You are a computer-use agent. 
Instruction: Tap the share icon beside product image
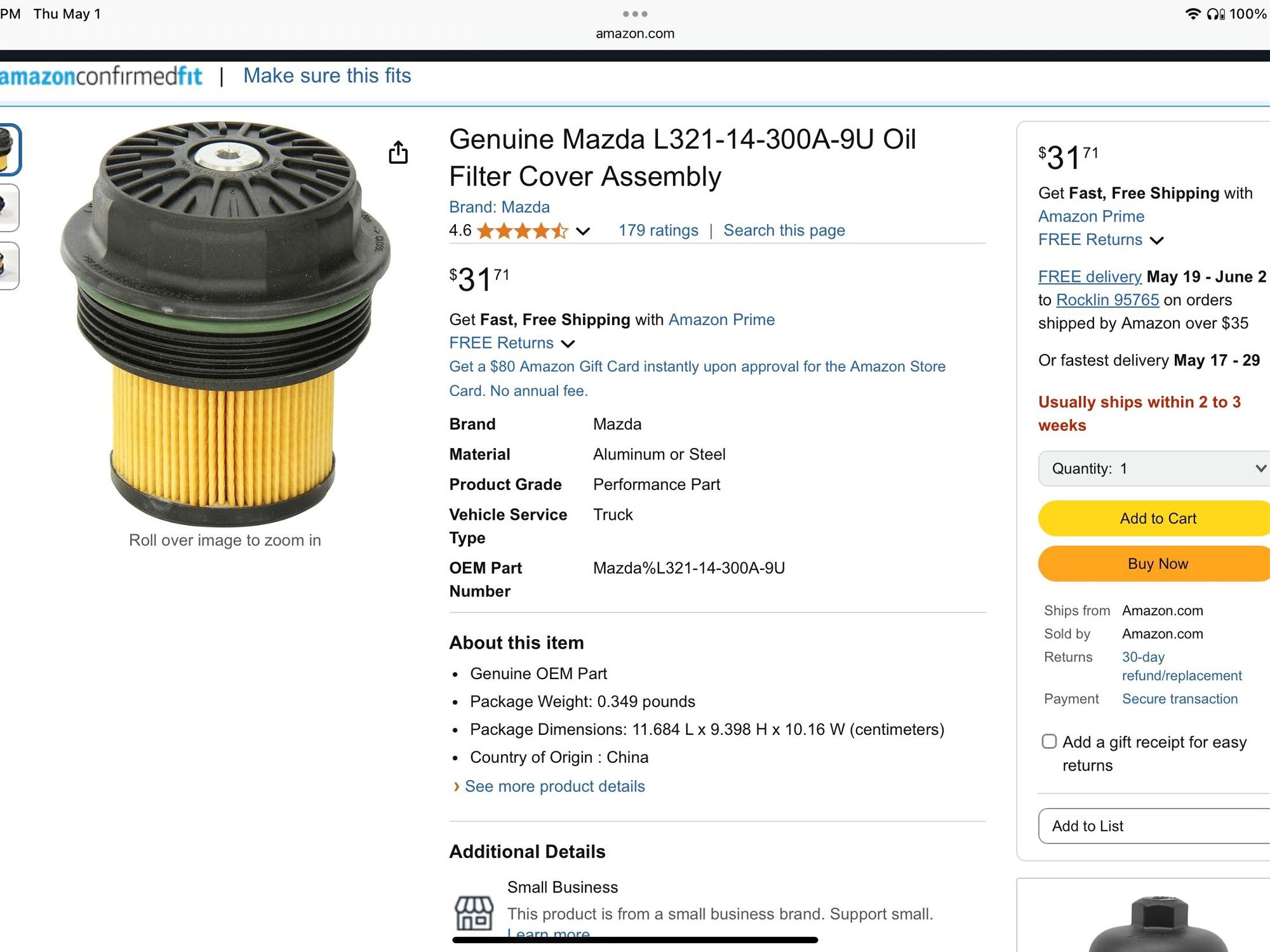398,152
